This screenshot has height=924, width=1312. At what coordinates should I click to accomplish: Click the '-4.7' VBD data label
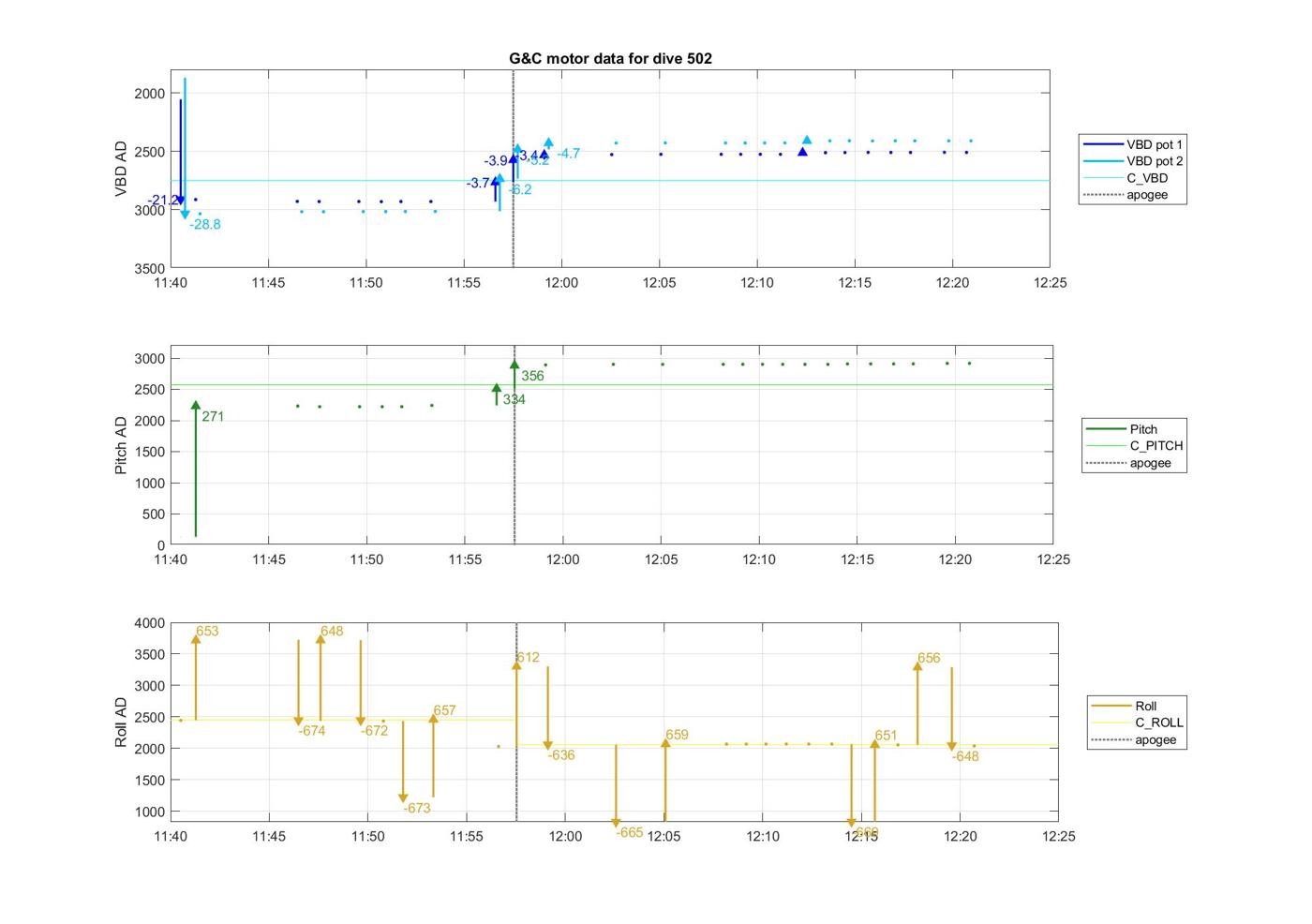pyautogui.click(x=569, y=154)
